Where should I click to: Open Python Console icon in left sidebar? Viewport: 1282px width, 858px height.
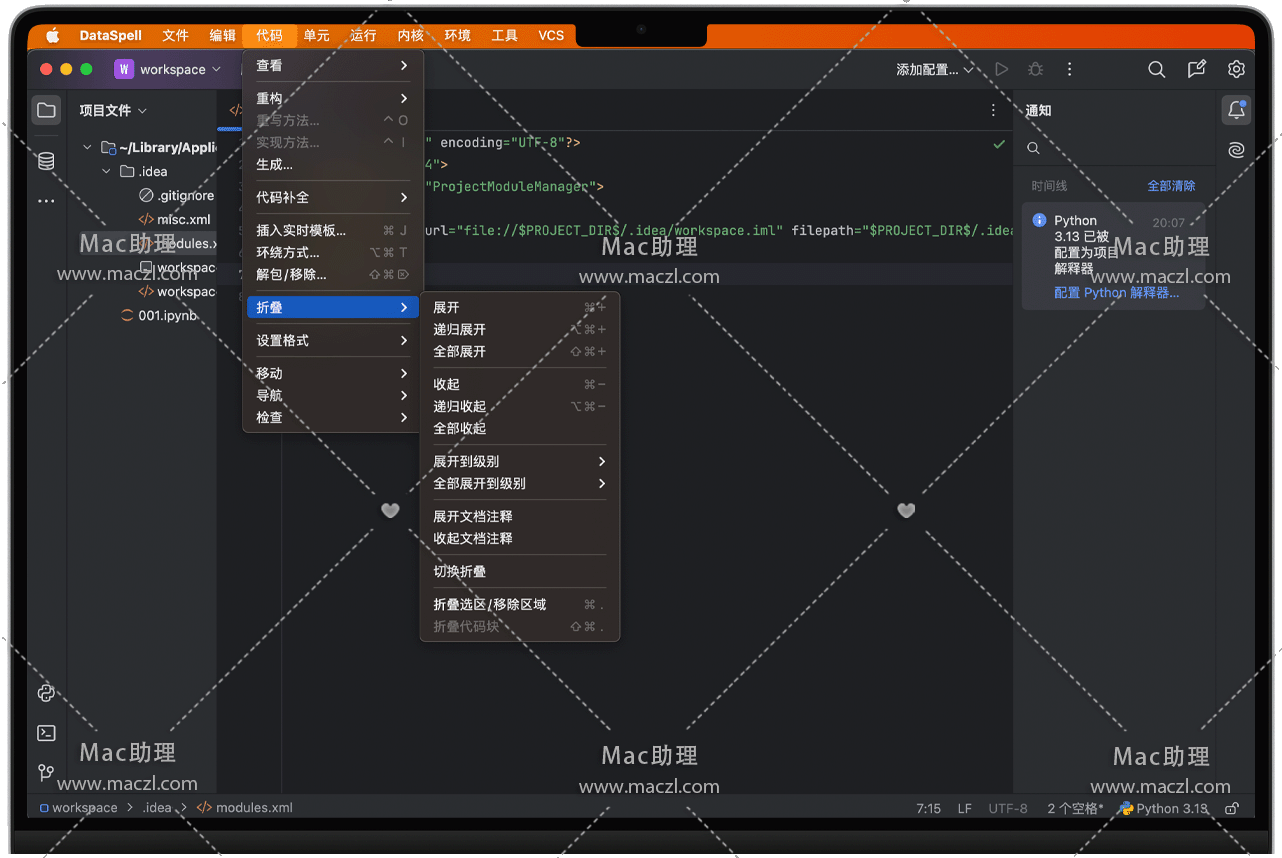click(46, 693)
